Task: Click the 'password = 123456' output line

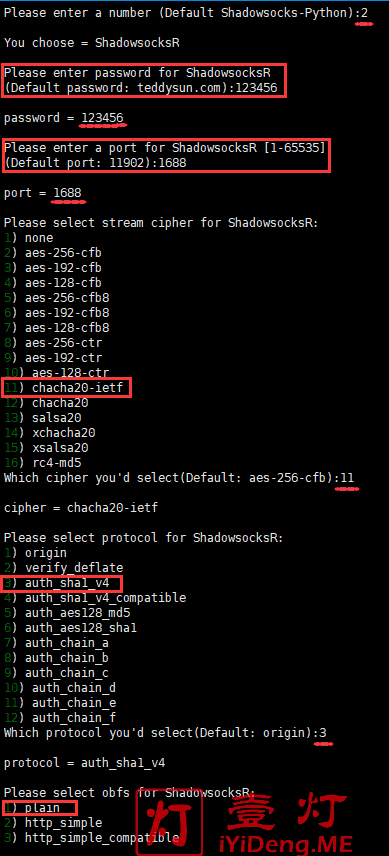Action: [63, 118]
